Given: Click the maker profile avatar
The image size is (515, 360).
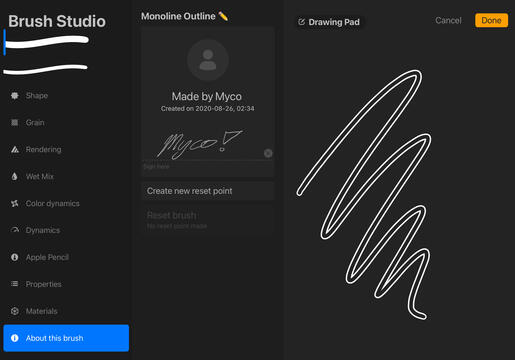Looking at the screenshot, I should point(208,60).
